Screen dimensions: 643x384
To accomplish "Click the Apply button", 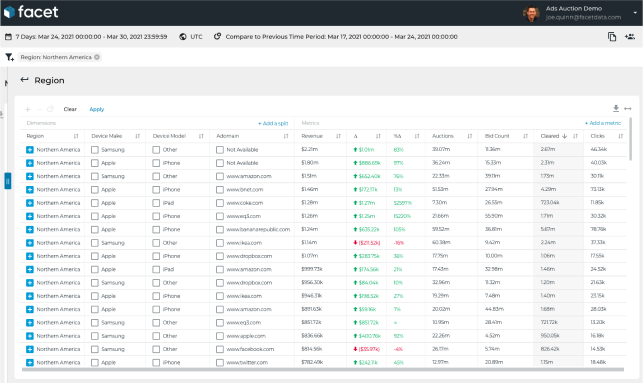I will pos(97,109).
